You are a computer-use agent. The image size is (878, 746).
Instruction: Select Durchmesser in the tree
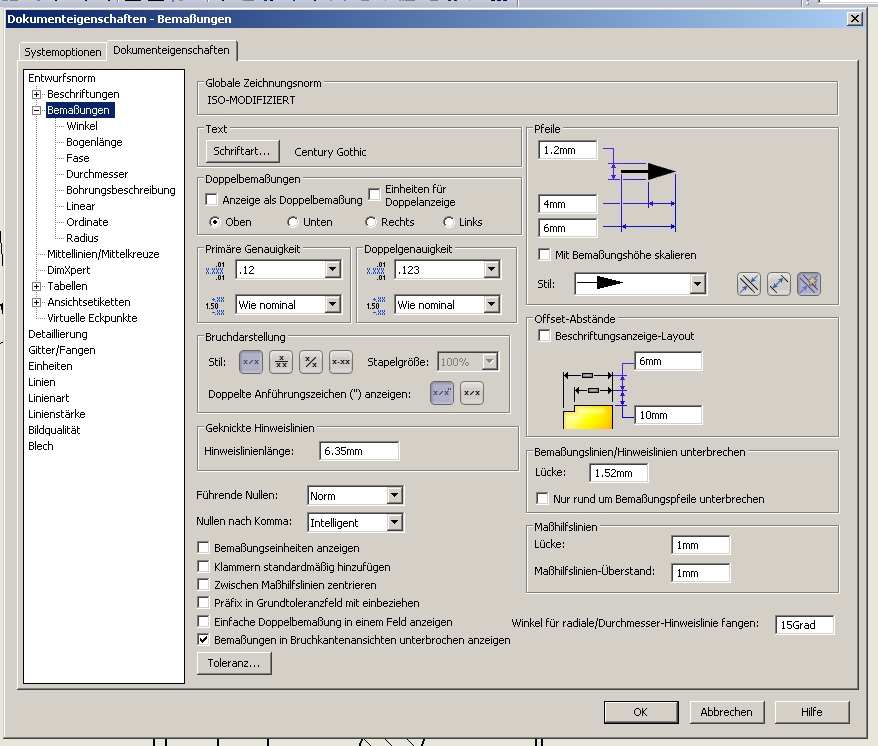click(x=97, y=174)
